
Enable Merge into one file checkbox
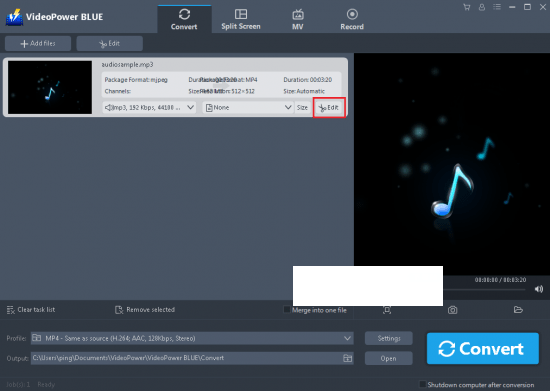tap(287, 310)
